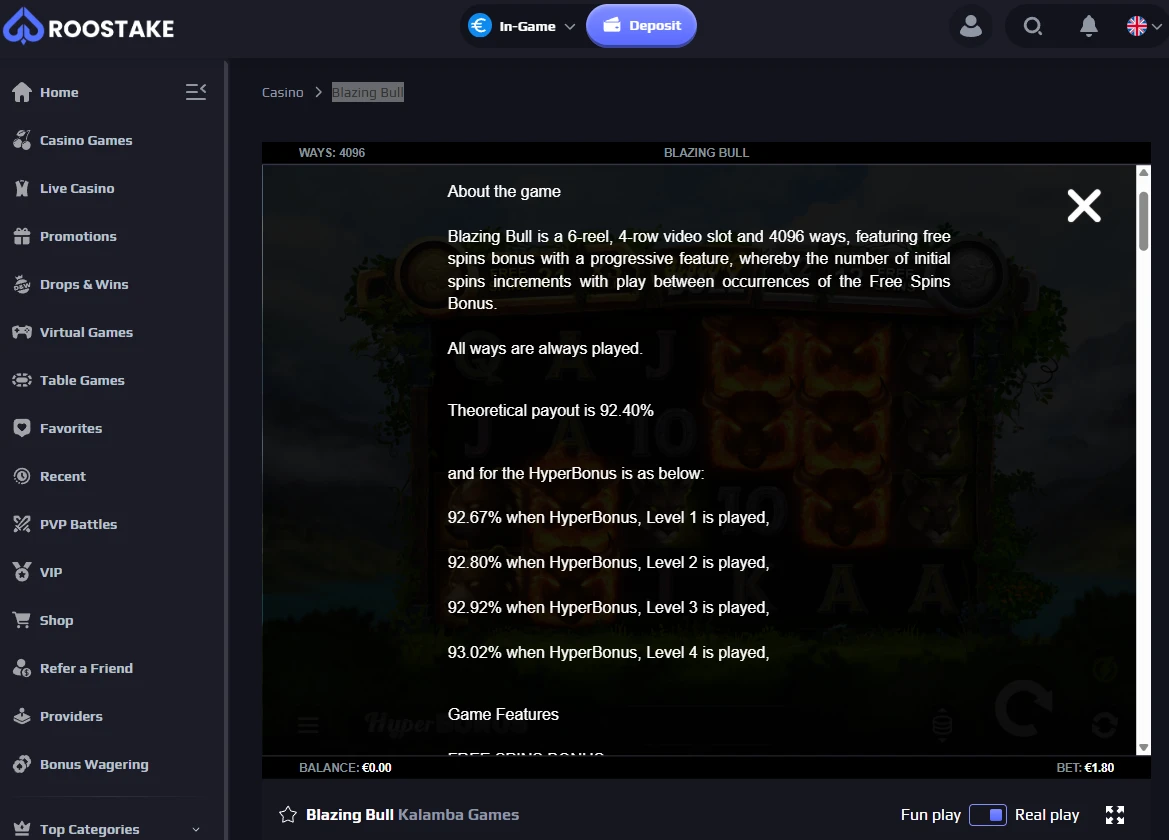The width and height of the screenshot is (1169, 840).
Task: Click the Bonus Wagering icon
Action: (x=22, y=764)
